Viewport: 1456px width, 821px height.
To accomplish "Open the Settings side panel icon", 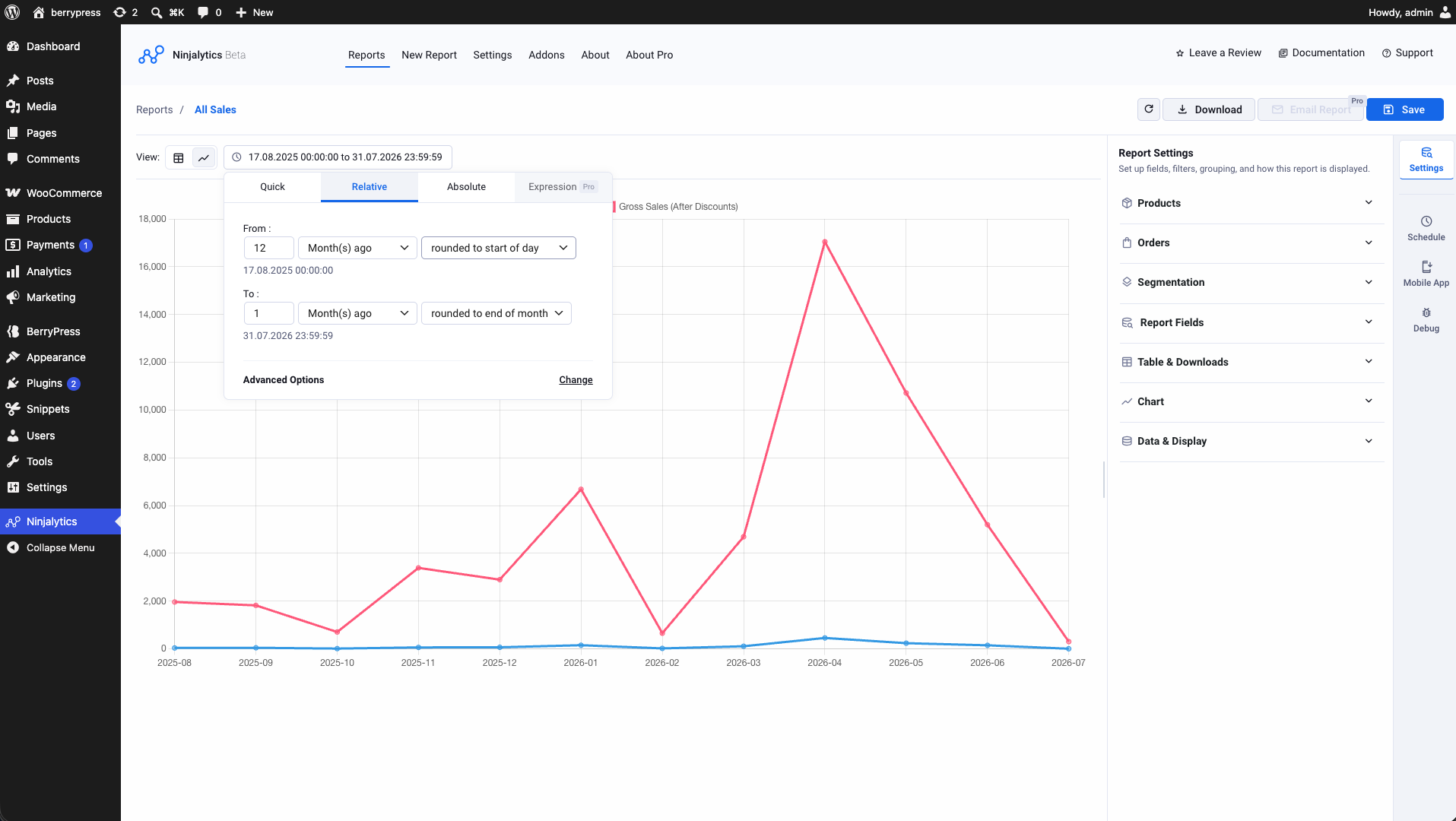I will pos(1426,160).
